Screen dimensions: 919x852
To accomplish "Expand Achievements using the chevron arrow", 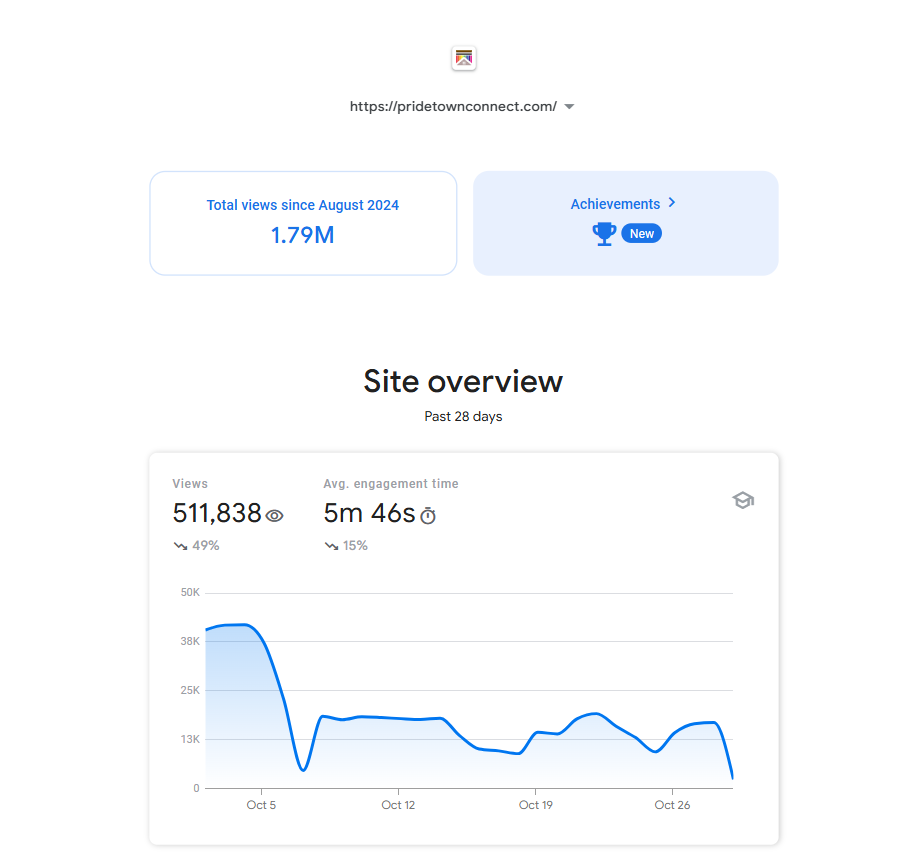I will 672,203.
